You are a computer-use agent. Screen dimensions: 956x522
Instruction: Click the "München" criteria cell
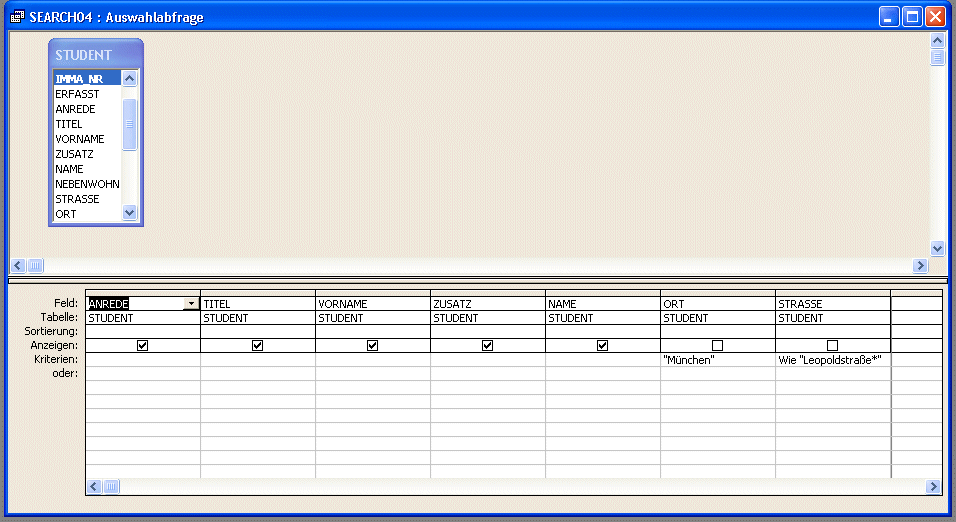click(x=718, y=360)
